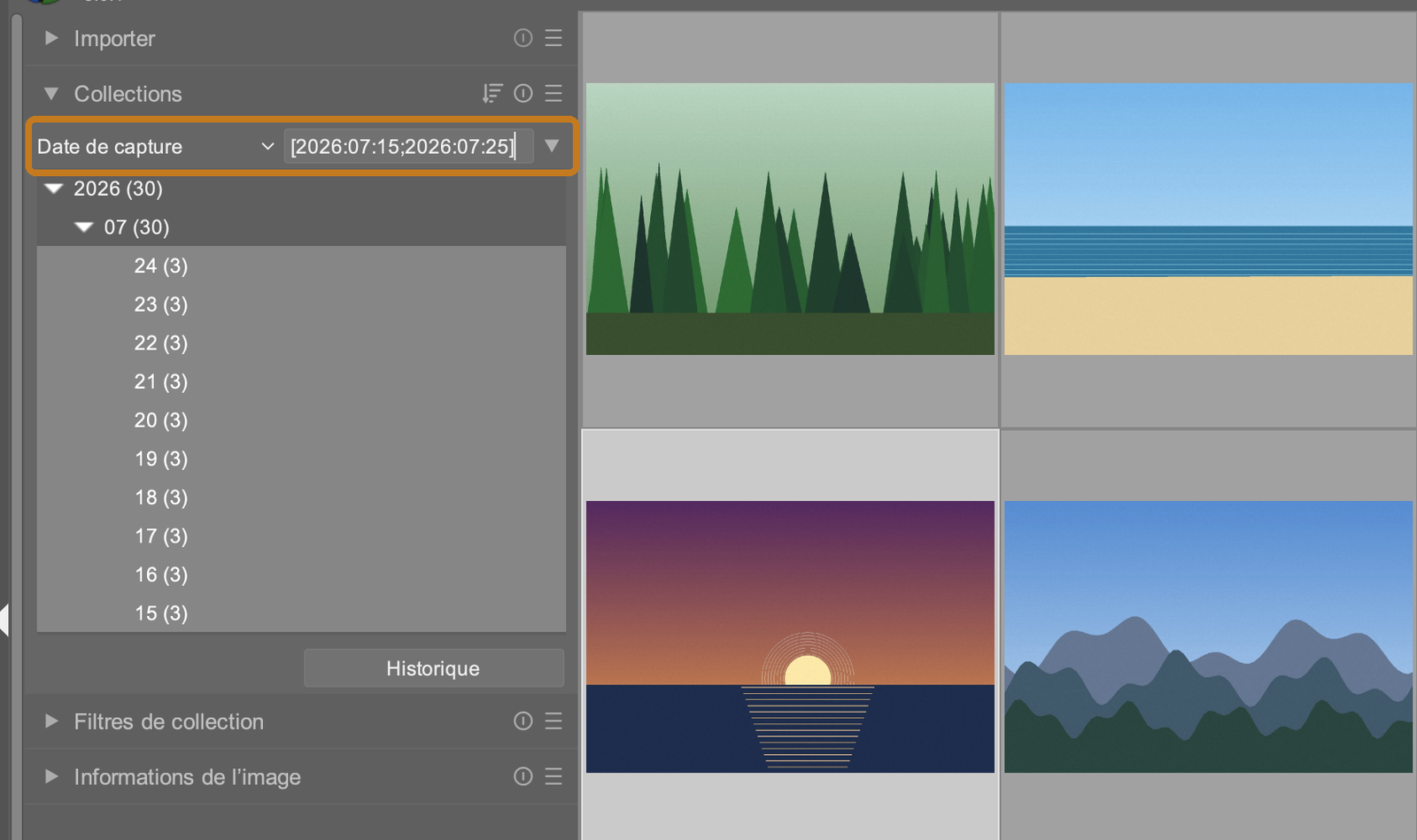Select day 15 (3) in the tree
The image size is (1417, 840).
[x=301, y=613]
